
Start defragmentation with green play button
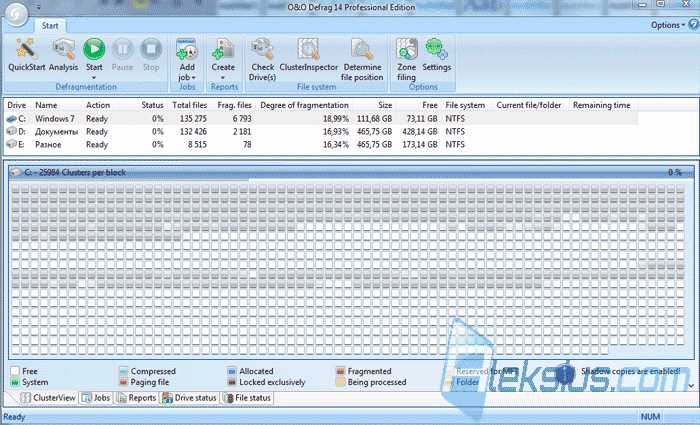click(x=94, y=49)
